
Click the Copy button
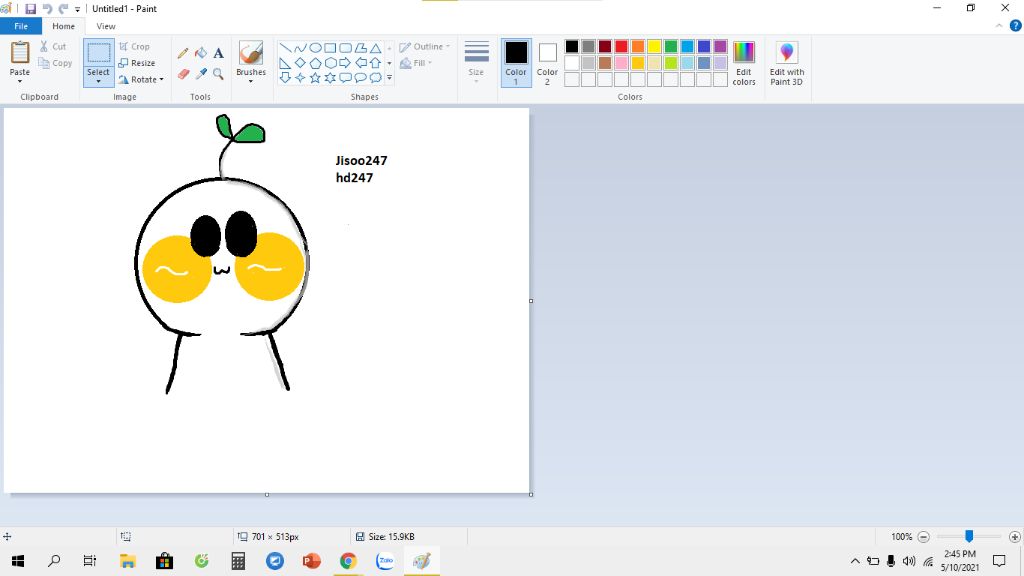click(56, 63)
